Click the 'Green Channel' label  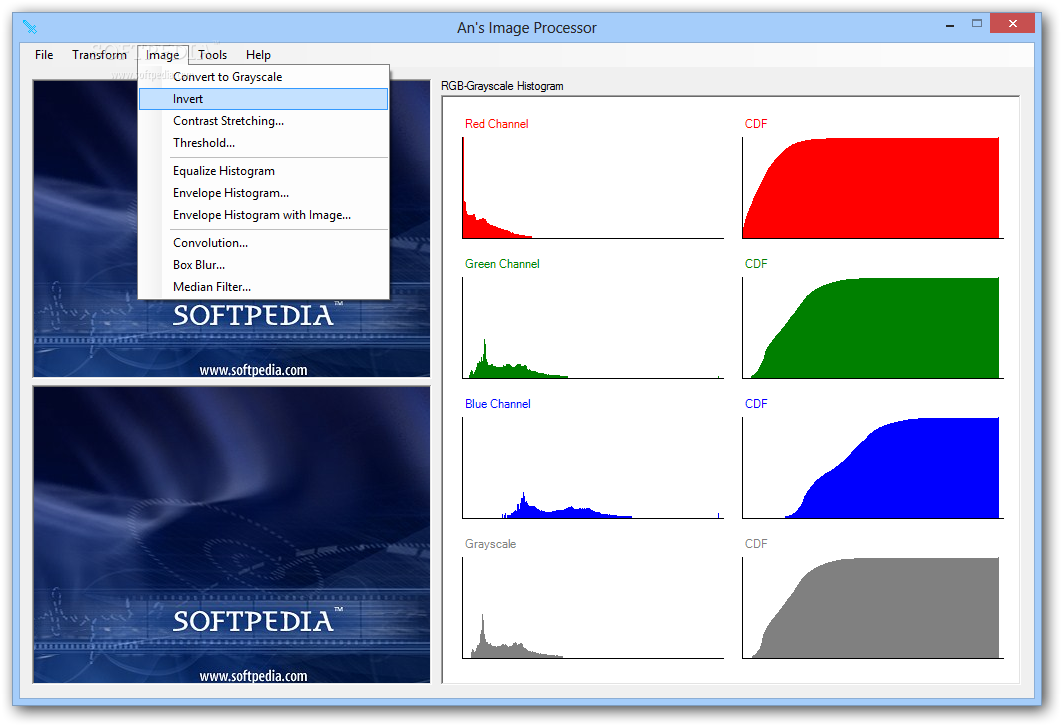coord(502,264)
